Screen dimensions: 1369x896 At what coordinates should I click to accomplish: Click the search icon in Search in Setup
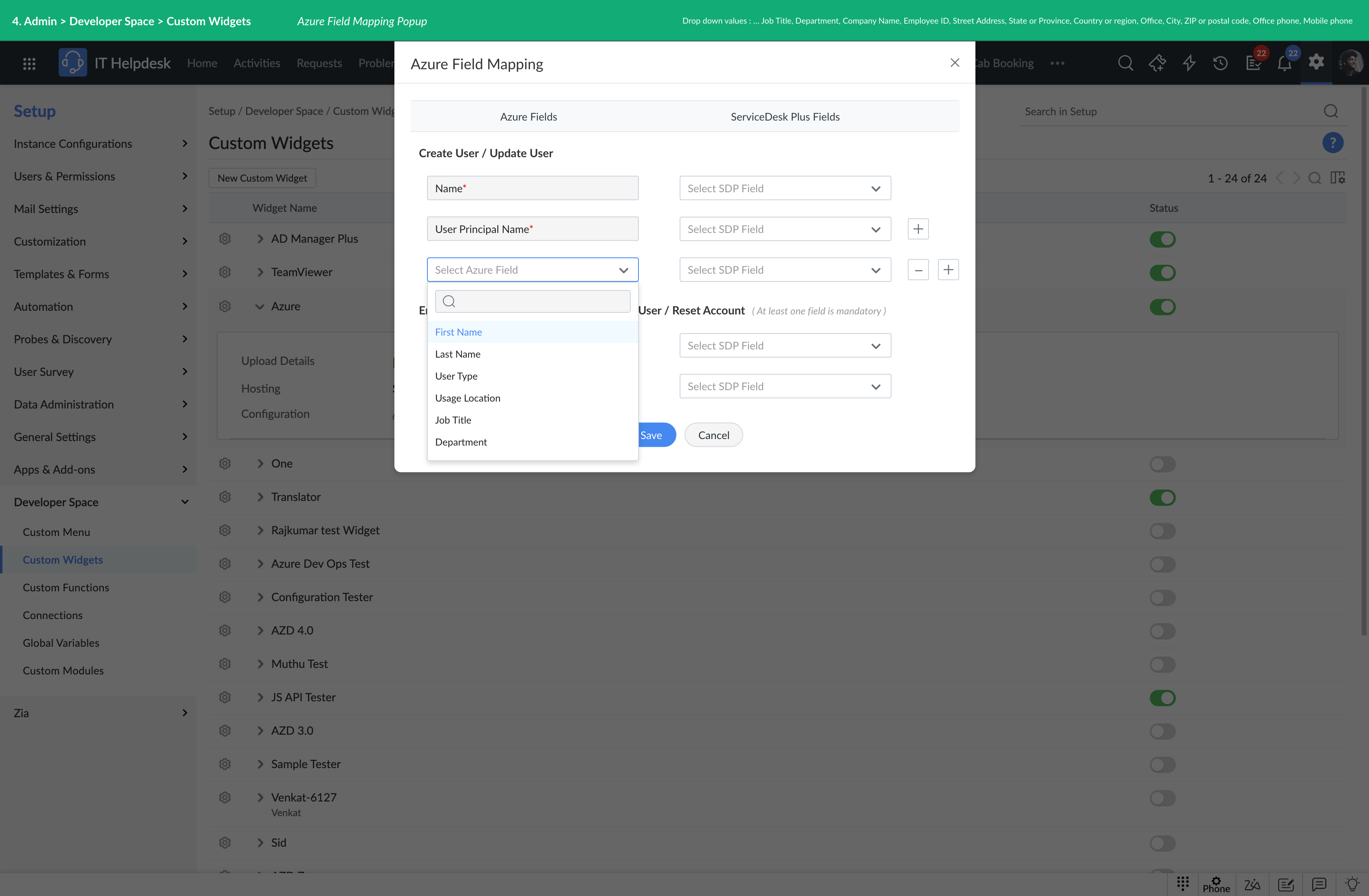[x=1331, y=111]
